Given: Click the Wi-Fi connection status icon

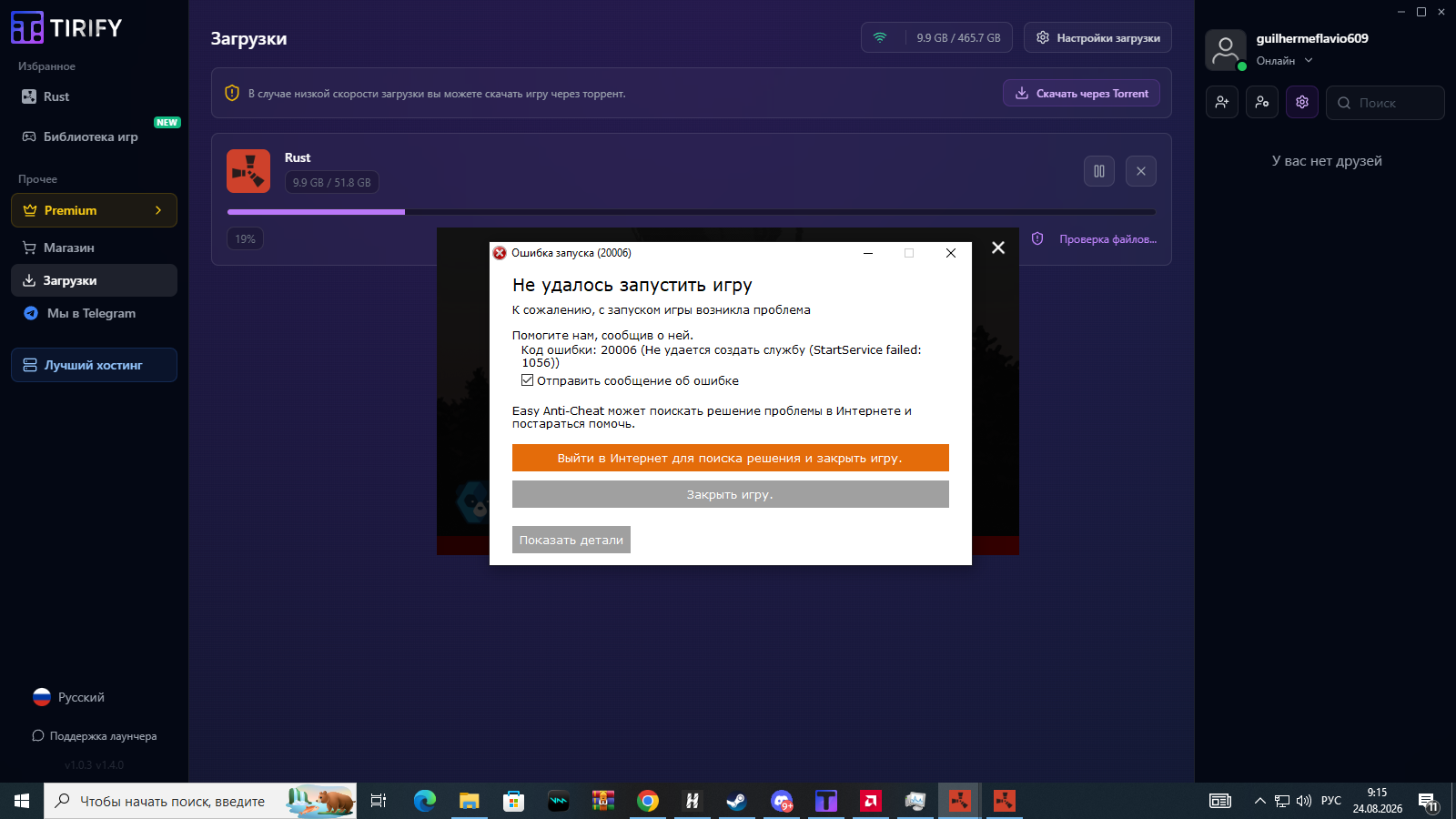Looking at the screenshot, I should (880, 37).
